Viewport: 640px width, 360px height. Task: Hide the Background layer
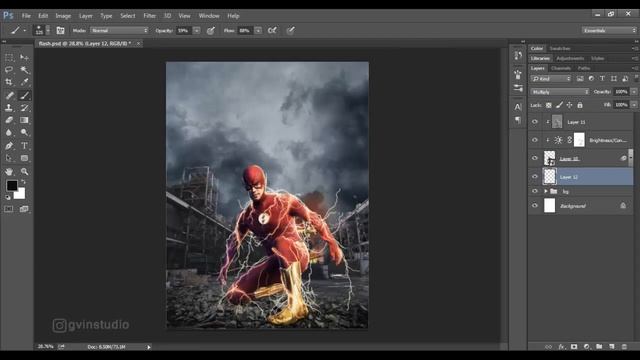pyautogui.click(x=535, y=205)
